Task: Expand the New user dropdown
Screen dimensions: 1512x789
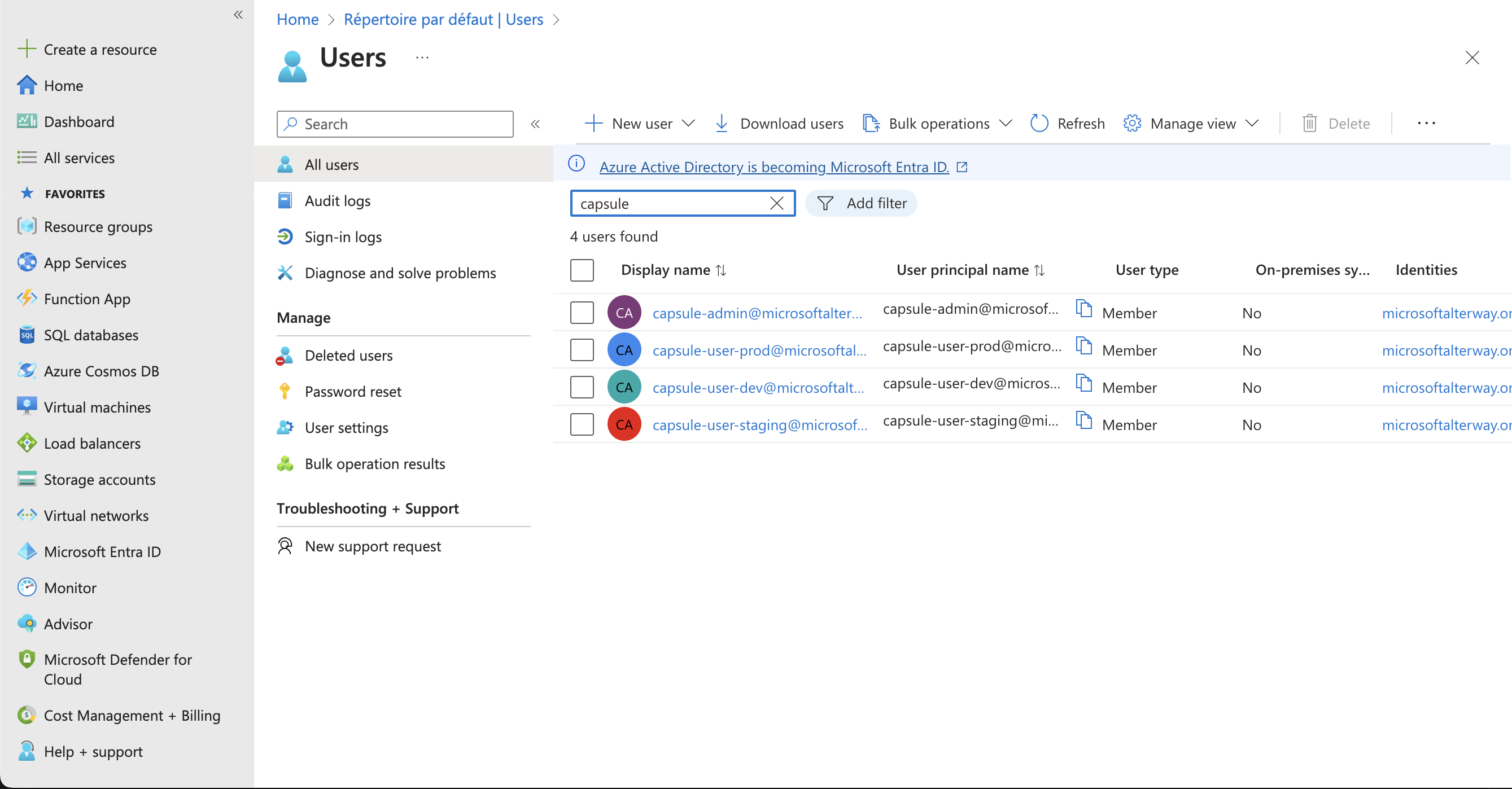Action: (688, 123)
